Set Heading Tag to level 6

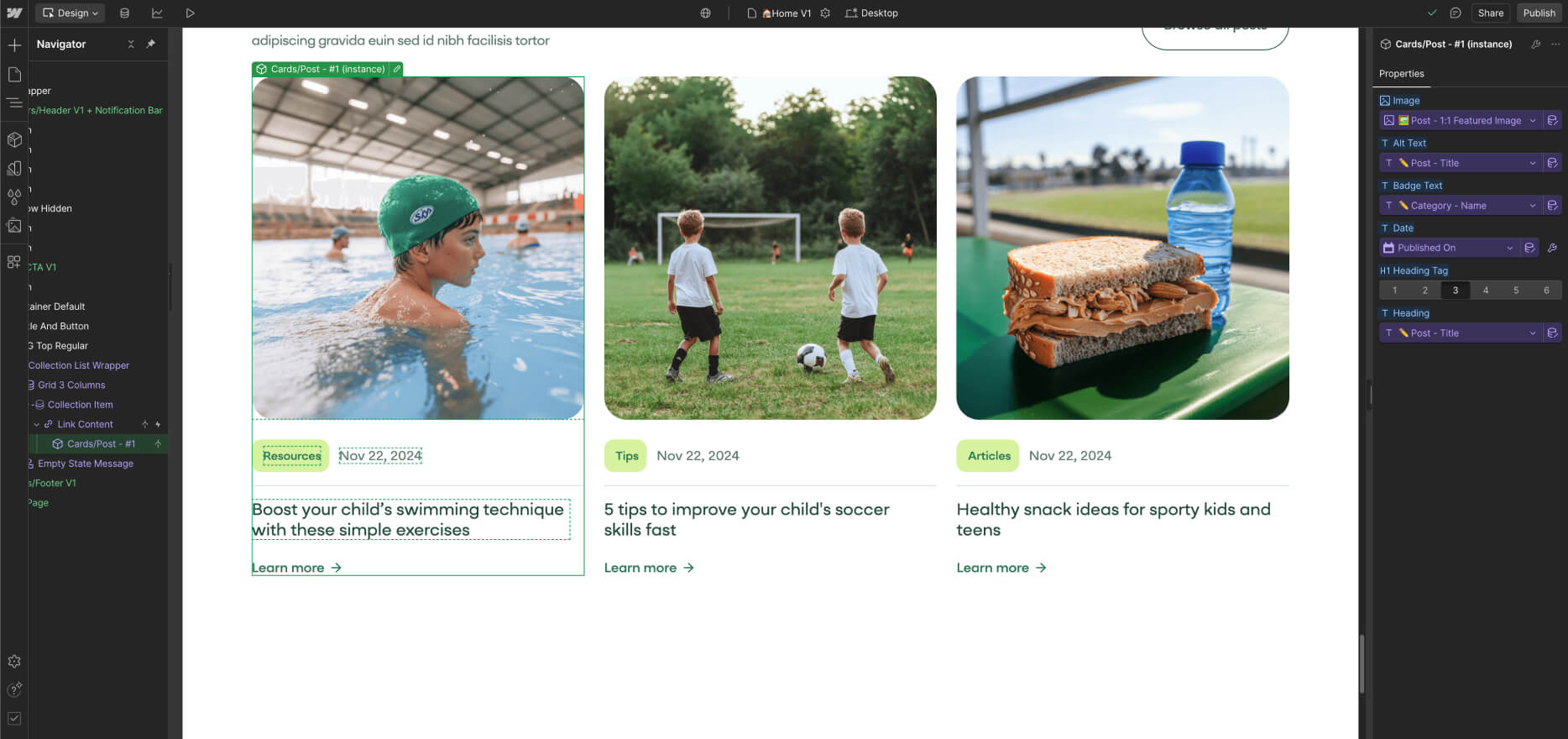[1546, 291]
